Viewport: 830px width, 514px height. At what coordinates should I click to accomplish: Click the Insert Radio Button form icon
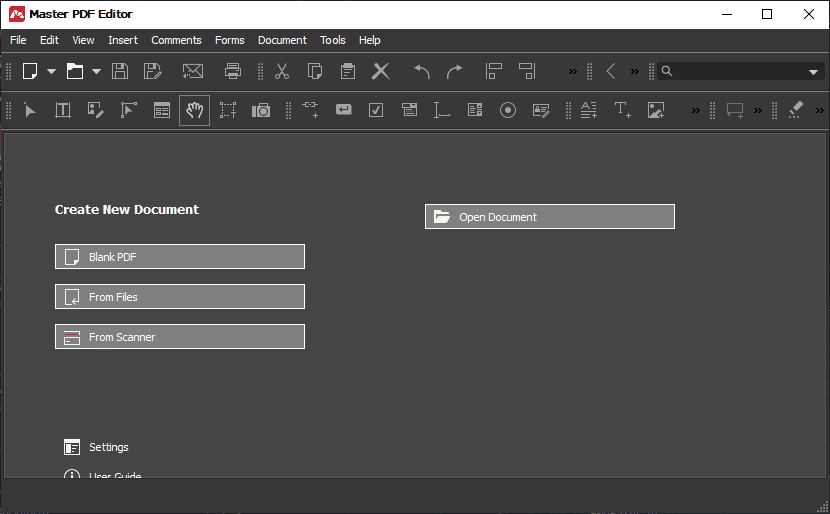click(x=508, y=110)
